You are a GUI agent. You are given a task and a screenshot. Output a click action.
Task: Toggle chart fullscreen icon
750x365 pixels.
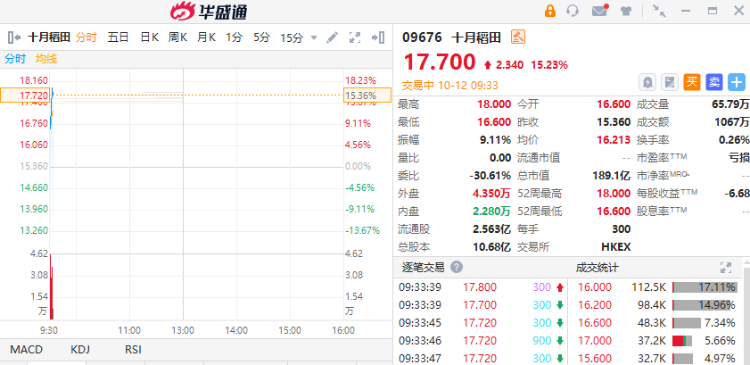coord(354,37)
